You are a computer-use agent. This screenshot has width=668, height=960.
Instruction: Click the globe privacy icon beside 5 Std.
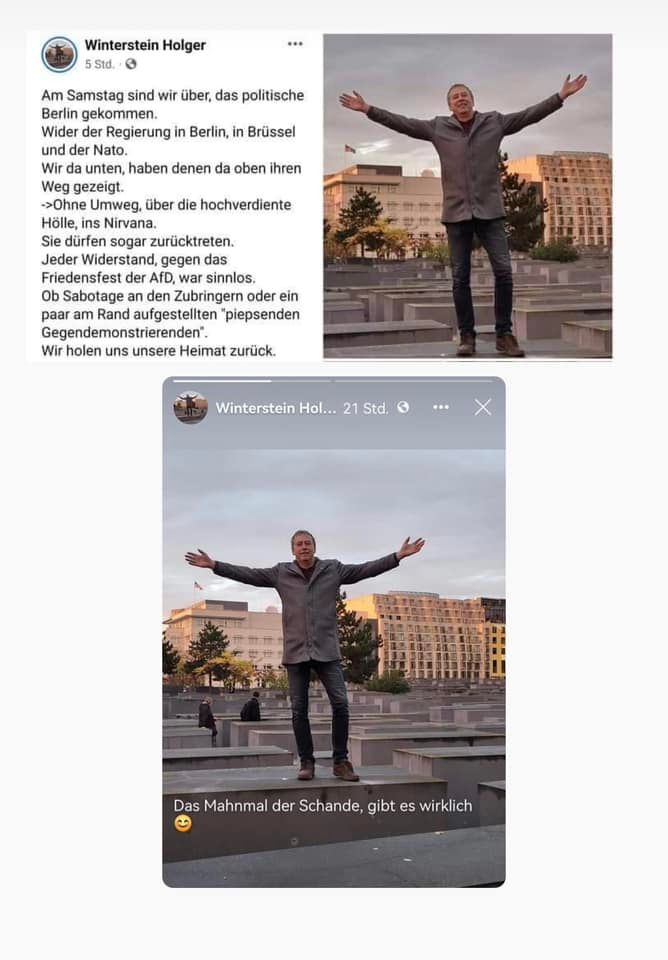click(x=131, y=64)
